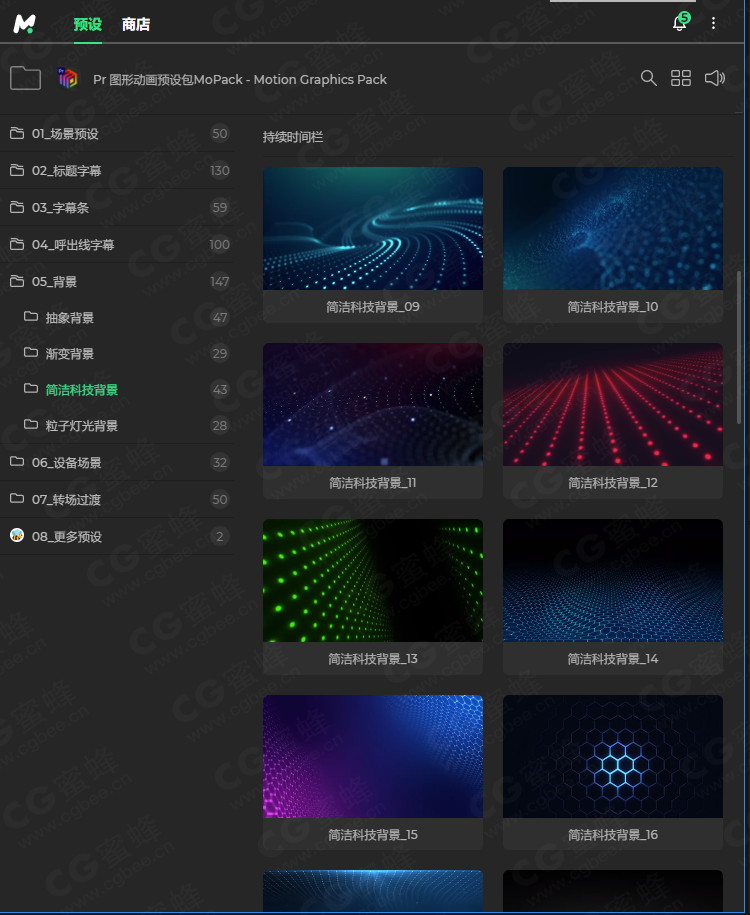Click the folder icon of 粒子灯光背景
This screenshot has width=750, height=915.
pyautogui.click(x=31, y=424)
